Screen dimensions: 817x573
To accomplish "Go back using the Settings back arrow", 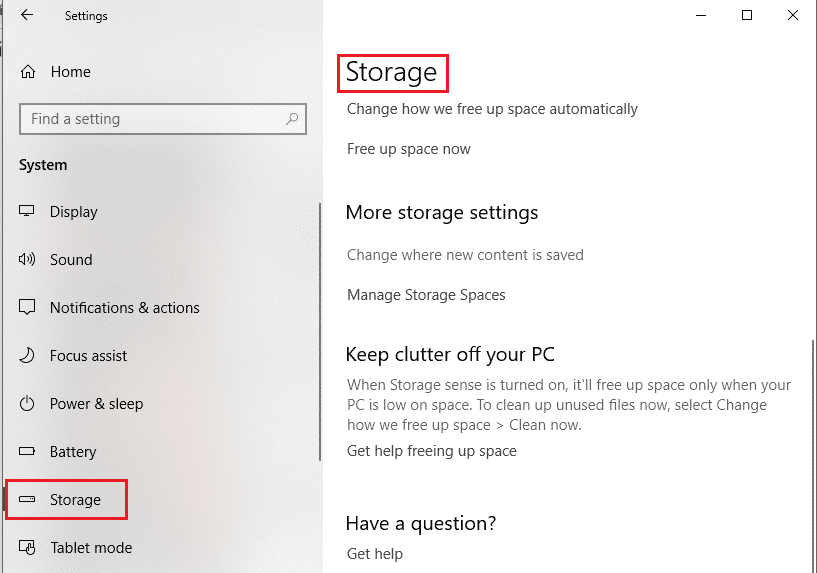I will pyautogui.click(x=27, y=15).
